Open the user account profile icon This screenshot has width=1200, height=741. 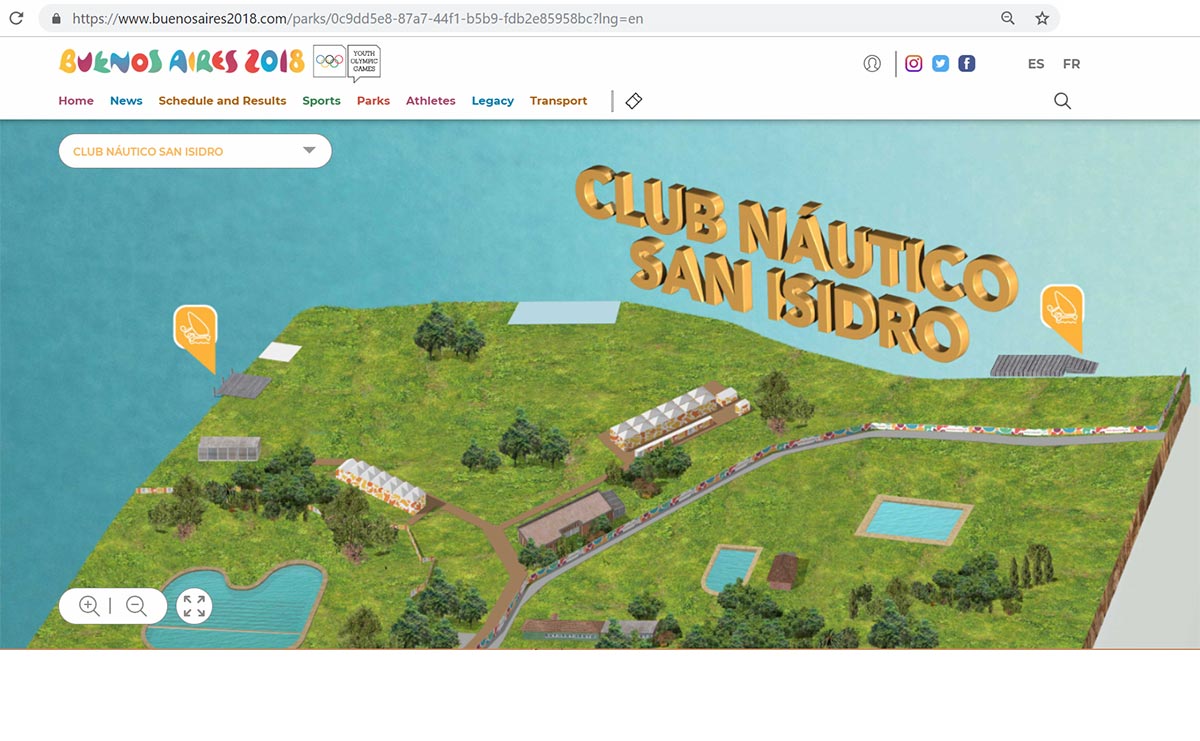coord(872,63)
